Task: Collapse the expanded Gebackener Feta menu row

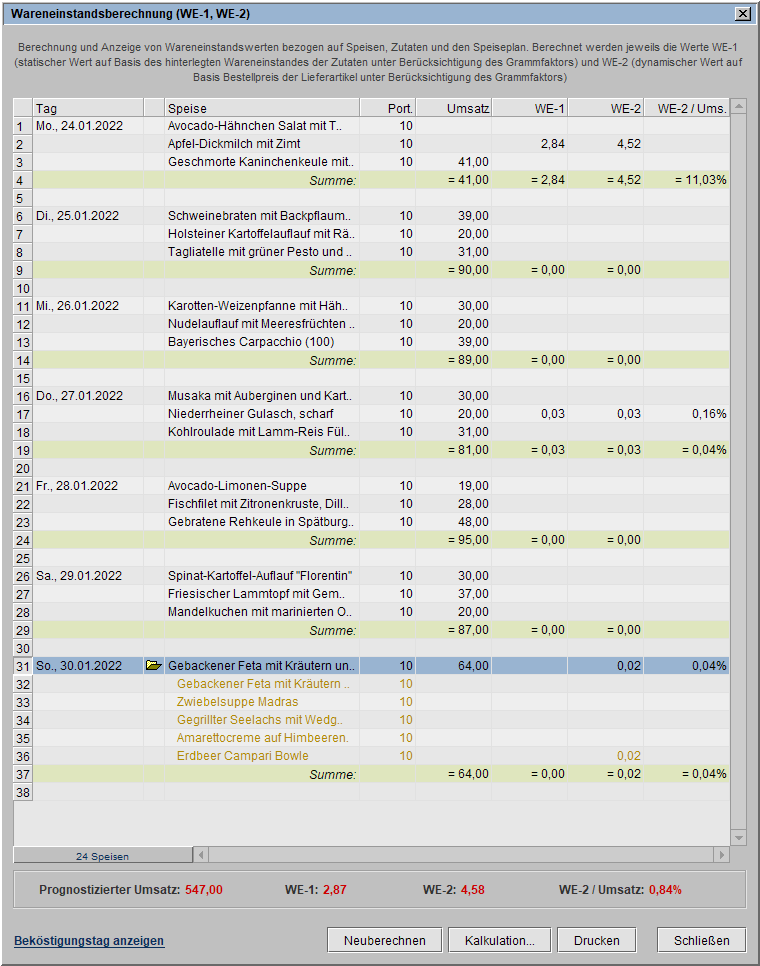Action: point(153,666)
